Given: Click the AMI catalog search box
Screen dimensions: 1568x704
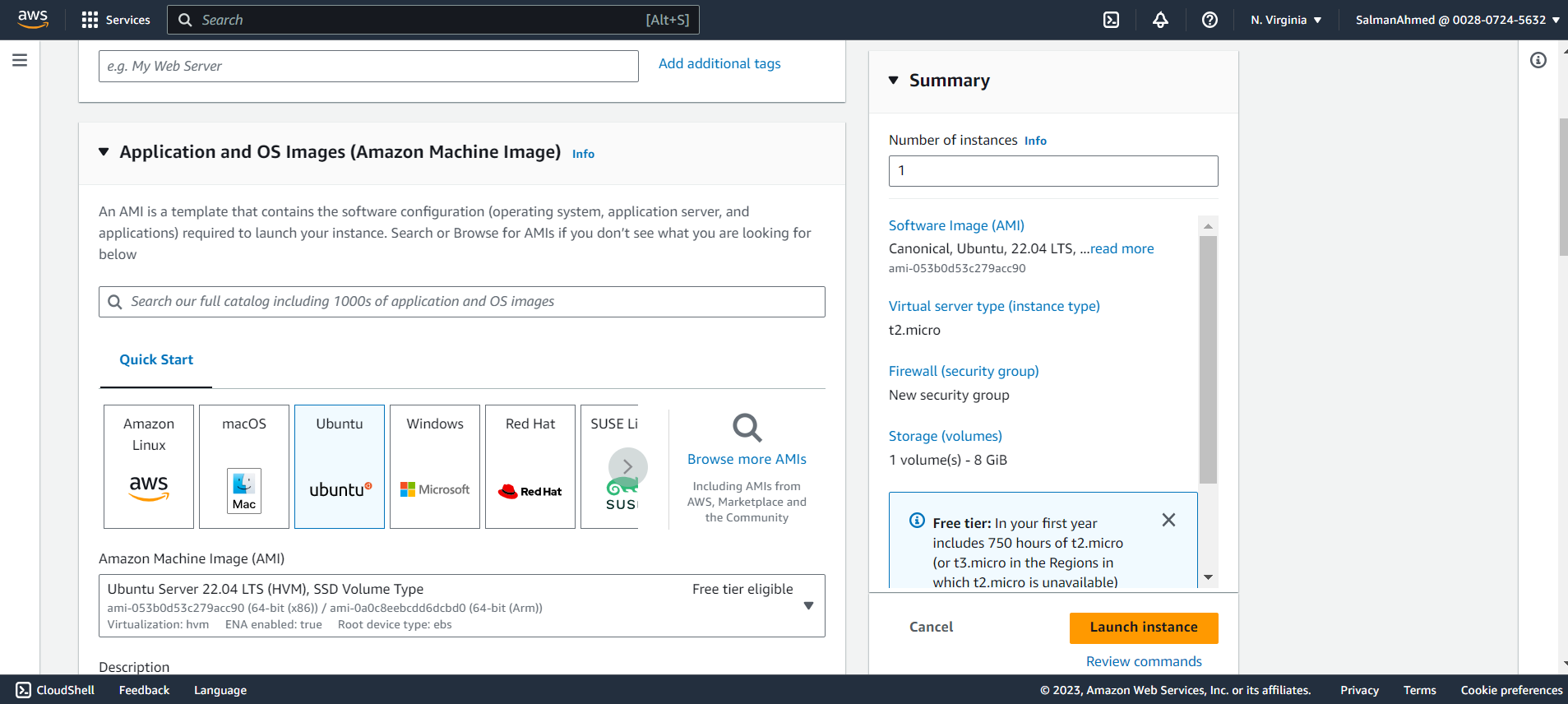Looking at the screenshot, I should [462, 302].
